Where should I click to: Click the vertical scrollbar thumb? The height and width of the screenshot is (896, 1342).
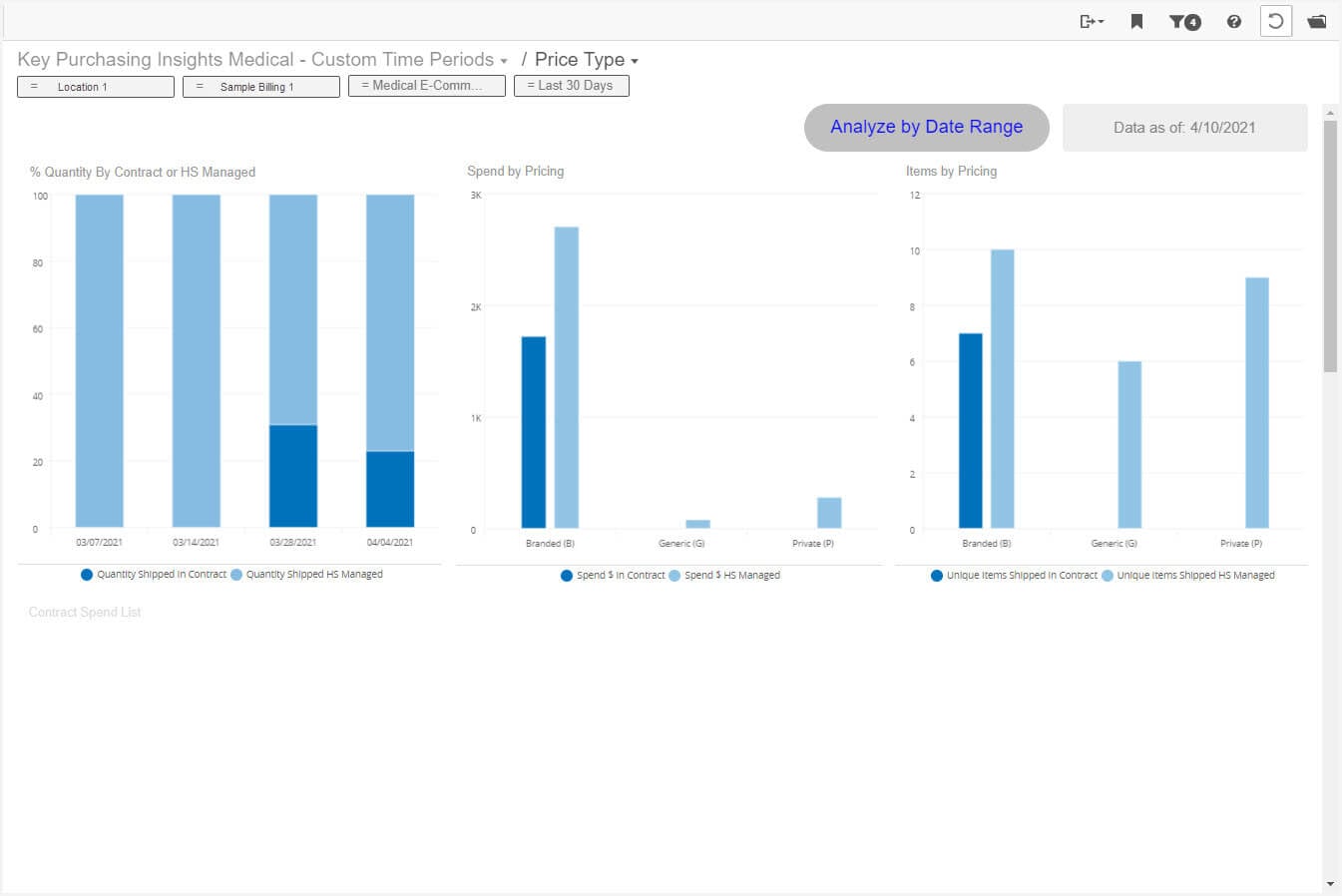(1329, 244)
